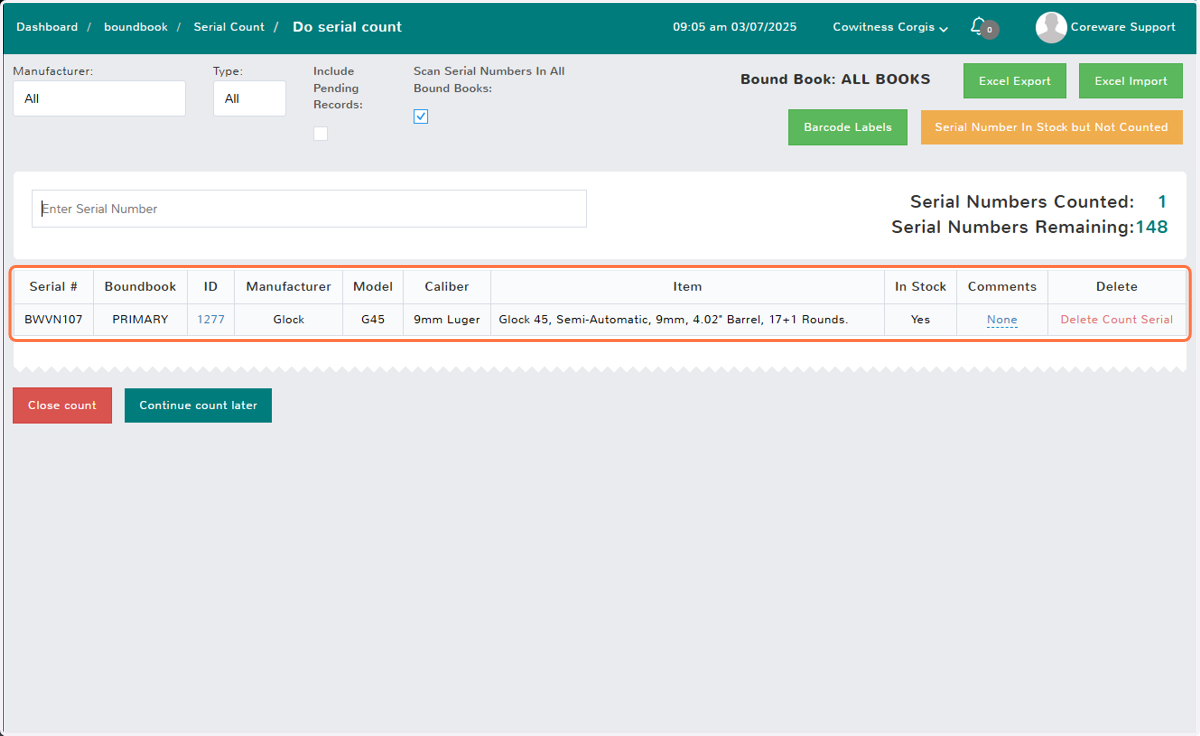1200x736 pixels.
Task: Focus the Enter Serial Number field
Action: point(309,209)
